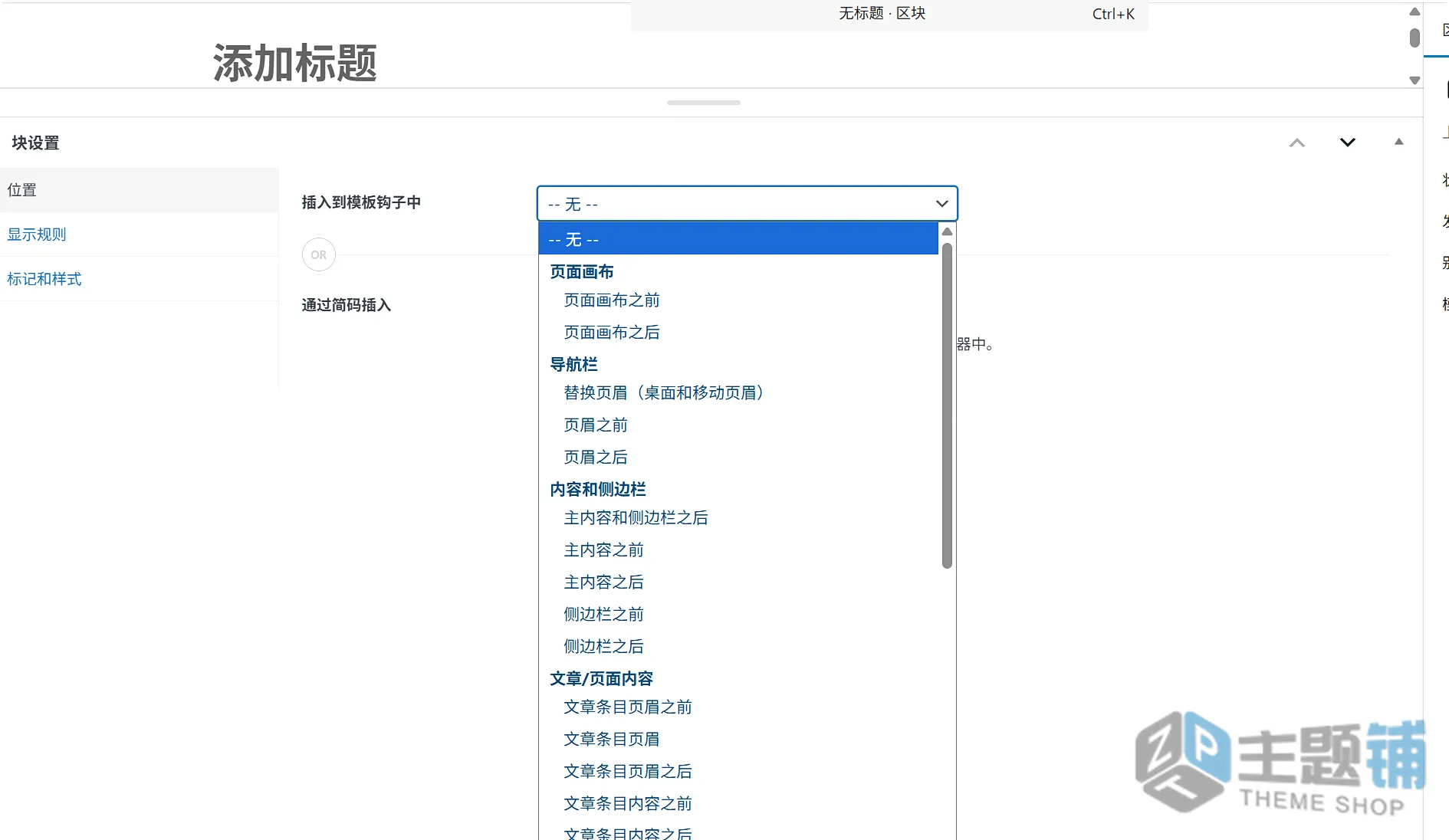Open the 无标题 · 区块 command bar
This screenshot has height=840, width=1449.
click(889, 15)
